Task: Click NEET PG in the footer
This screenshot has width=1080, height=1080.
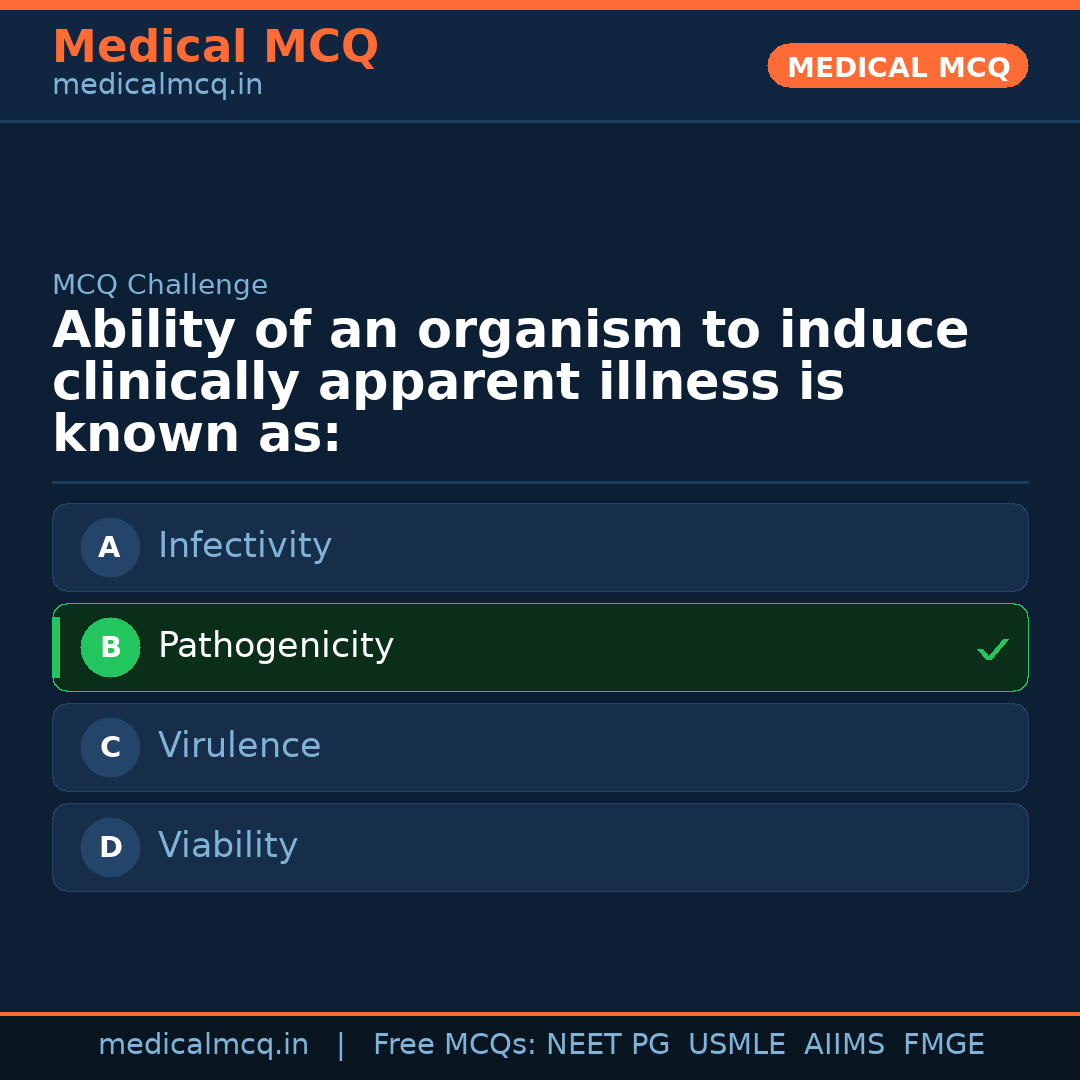Action: 608,1045
